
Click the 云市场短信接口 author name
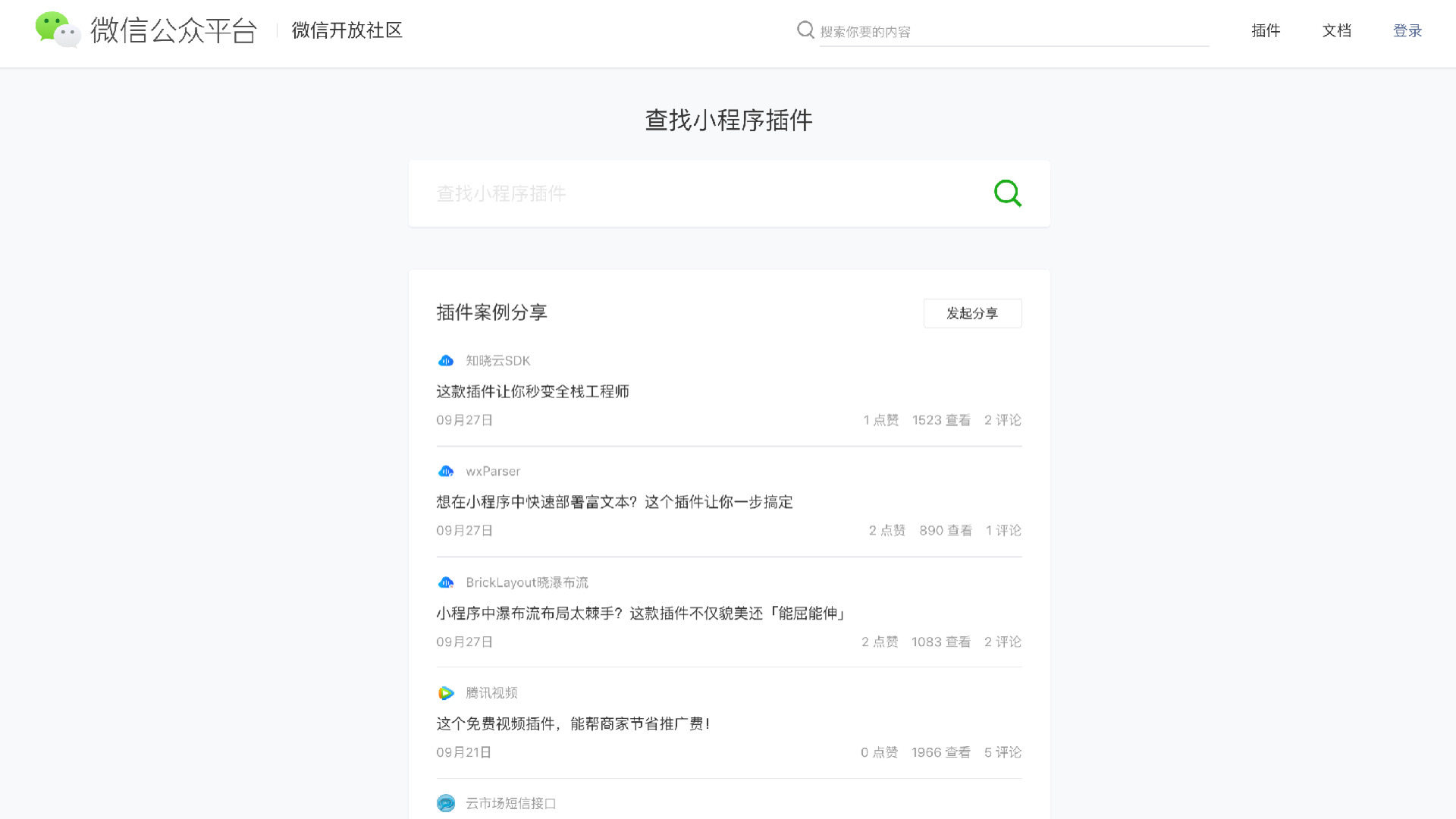coord(511,803)
